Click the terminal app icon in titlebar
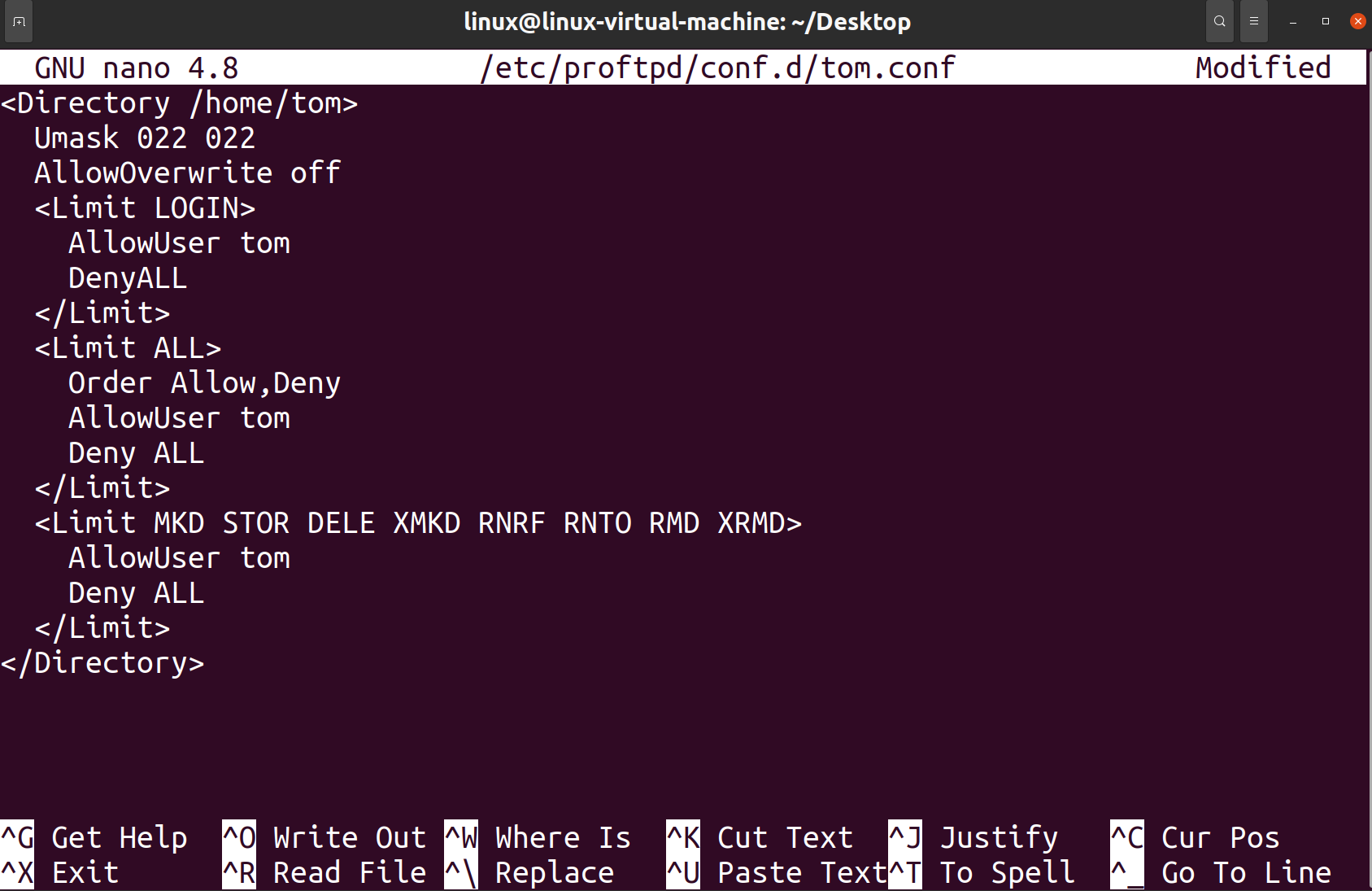Screen dimensions: 1372x891 (18, 21)
